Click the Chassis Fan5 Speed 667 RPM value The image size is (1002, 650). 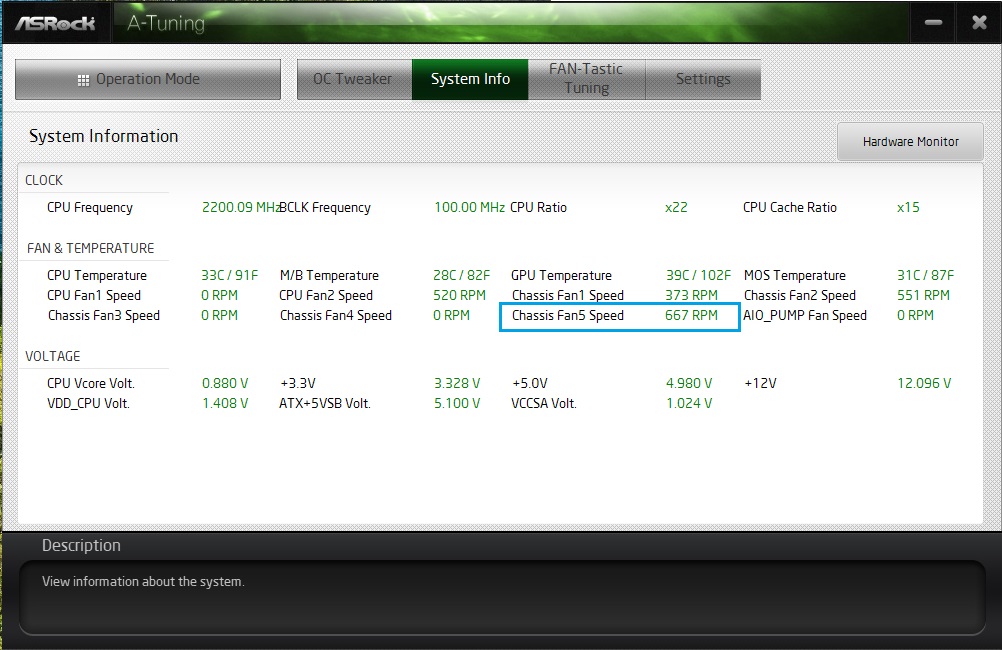coord(691,315)
